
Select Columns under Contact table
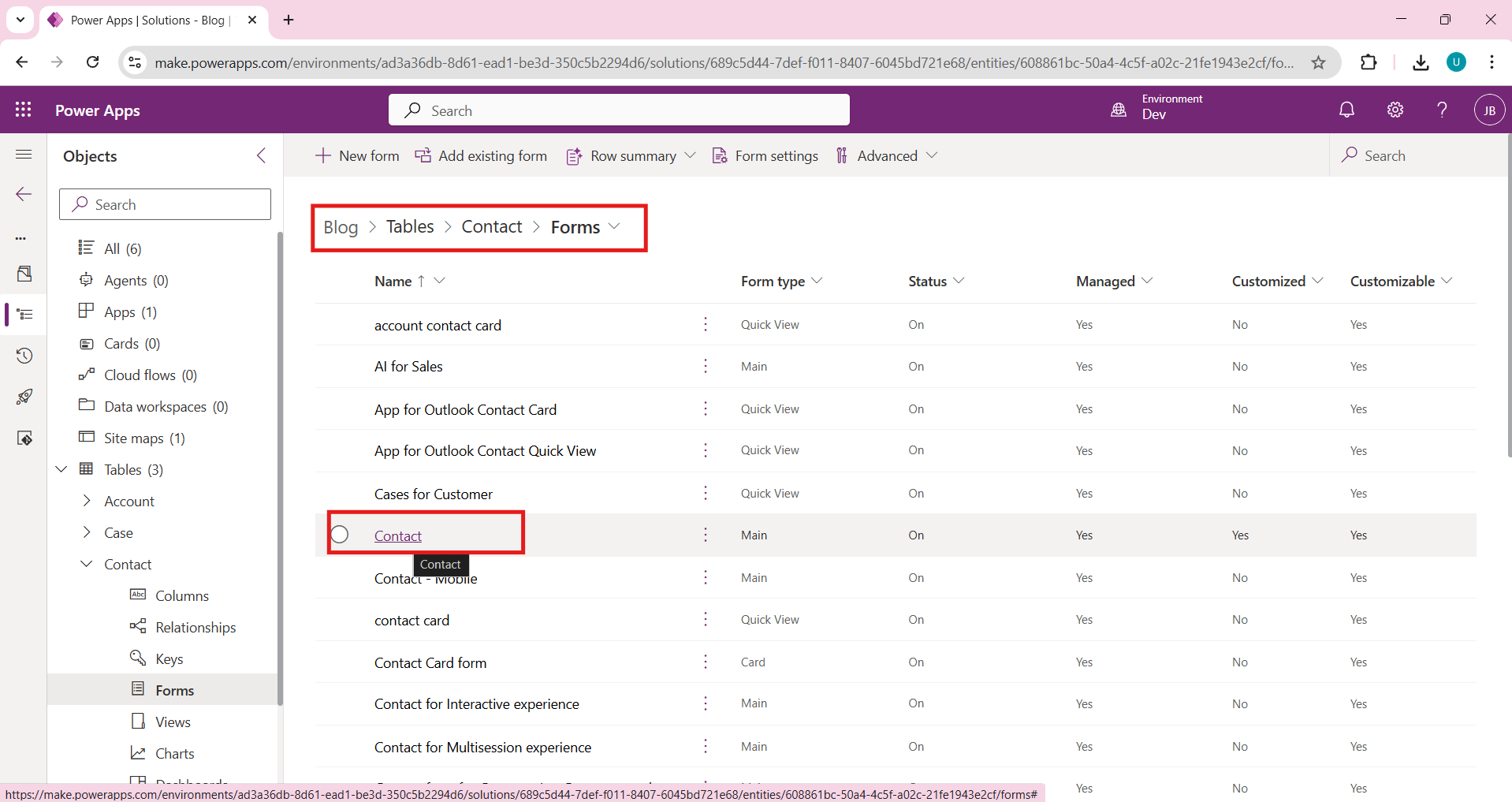click(x=181, y=596)
